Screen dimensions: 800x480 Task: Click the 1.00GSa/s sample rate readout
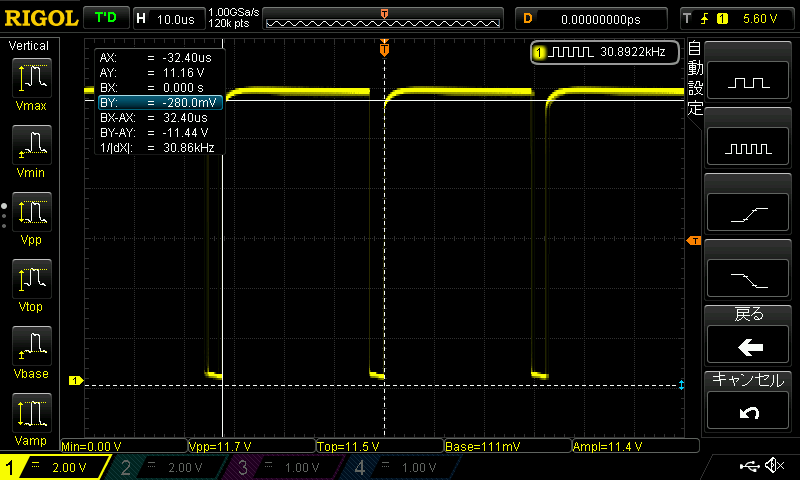[x=234, y=12]
